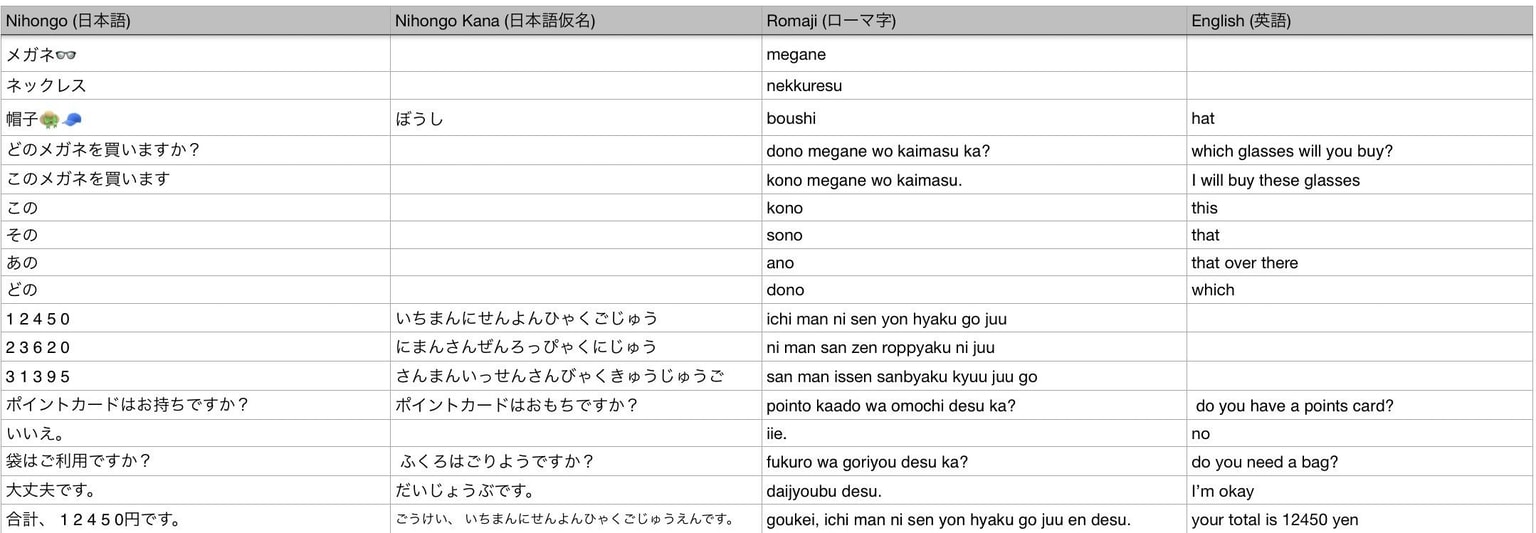Select kana cell さんまんいっせんさんびゃくきゅうじゅうご
Screen dimensions: 1536x533
575,376
